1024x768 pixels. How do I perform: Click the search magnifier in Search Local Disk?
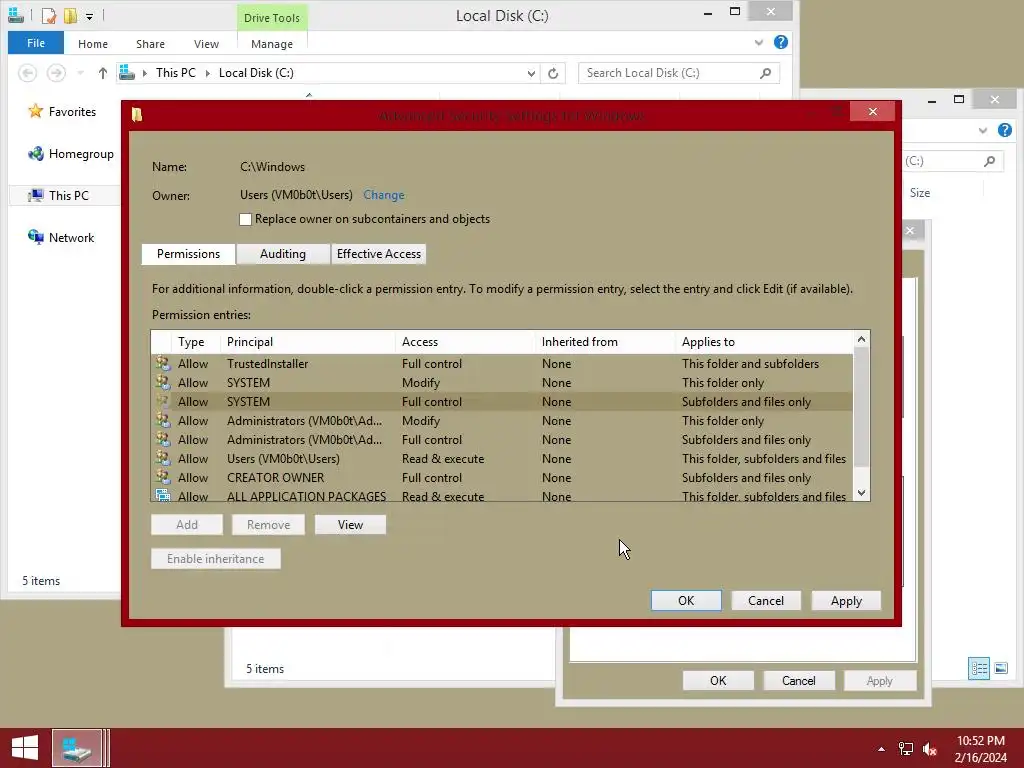pos(765,73)
